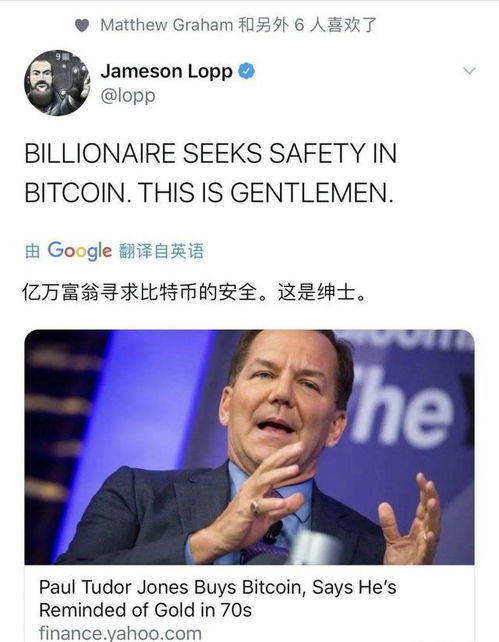Click the 由 character before Google

tap(32, 251)
